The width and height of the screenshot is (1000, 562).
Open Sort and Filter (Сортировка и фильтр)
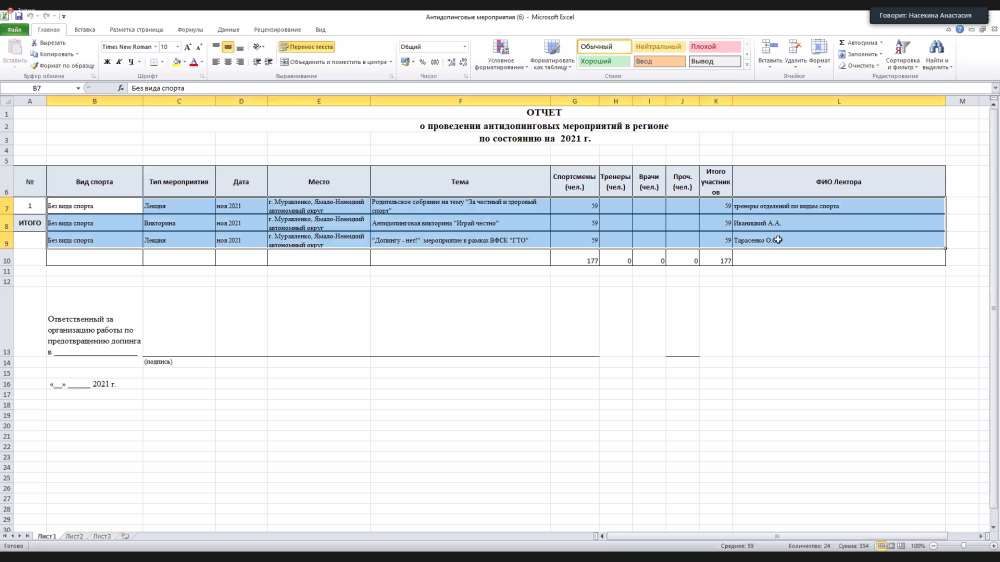coord(902,54)
